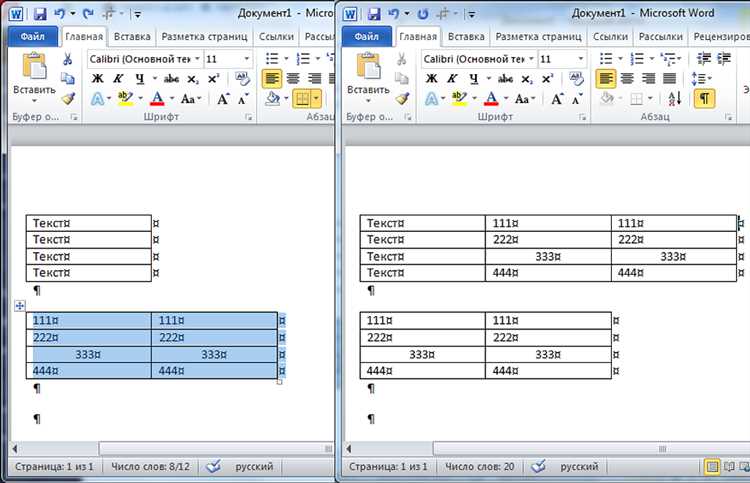Click Undo arrow in right Word window
Screen dimensions: 750x483
(x=394, y=13)
